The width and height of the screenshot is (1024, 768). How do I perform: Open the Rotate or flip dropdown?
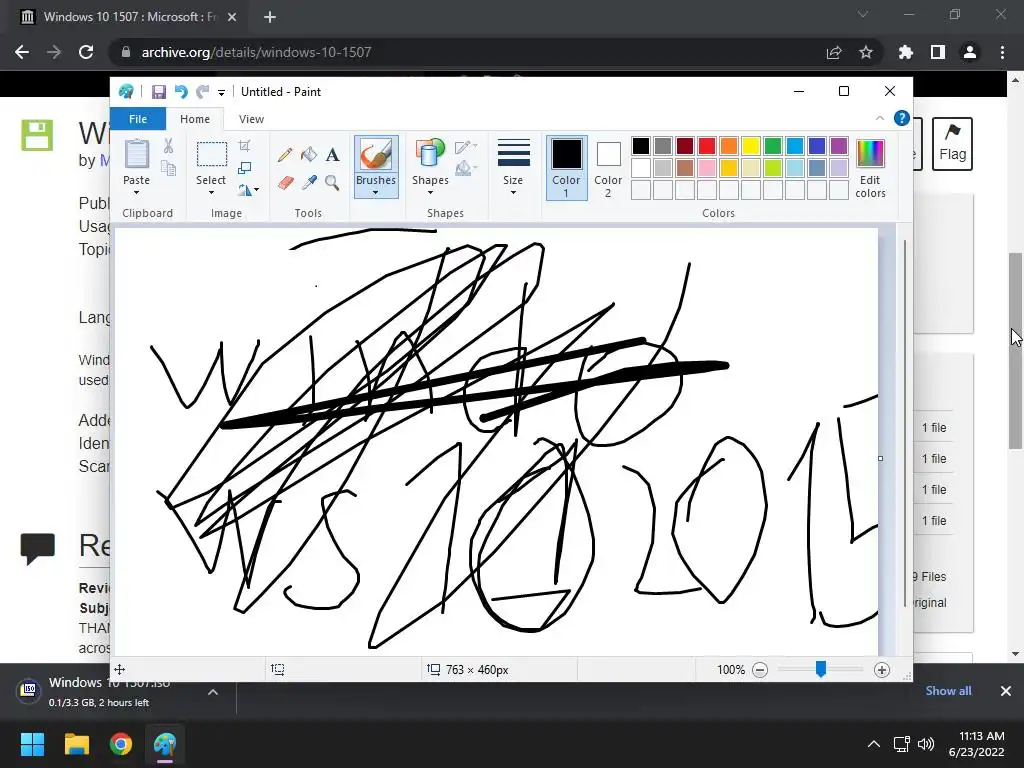(248, 190)
